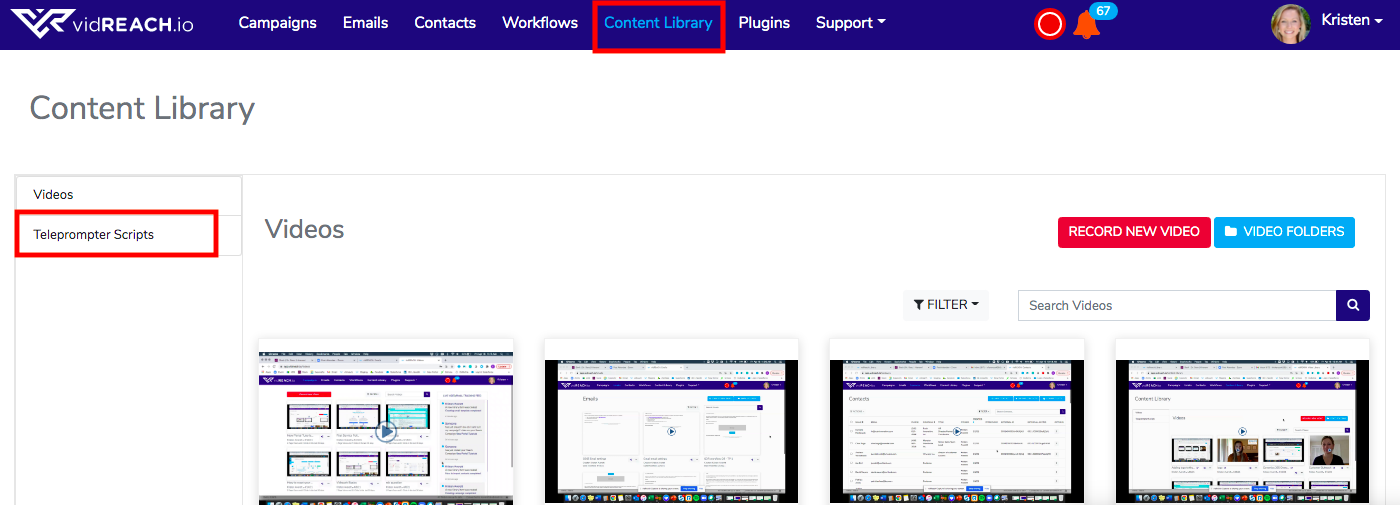Image resolution: width=1400 pixels, height=505 pixels.
Task: Select the Content Library tab
Action: [x=658, y=23]
